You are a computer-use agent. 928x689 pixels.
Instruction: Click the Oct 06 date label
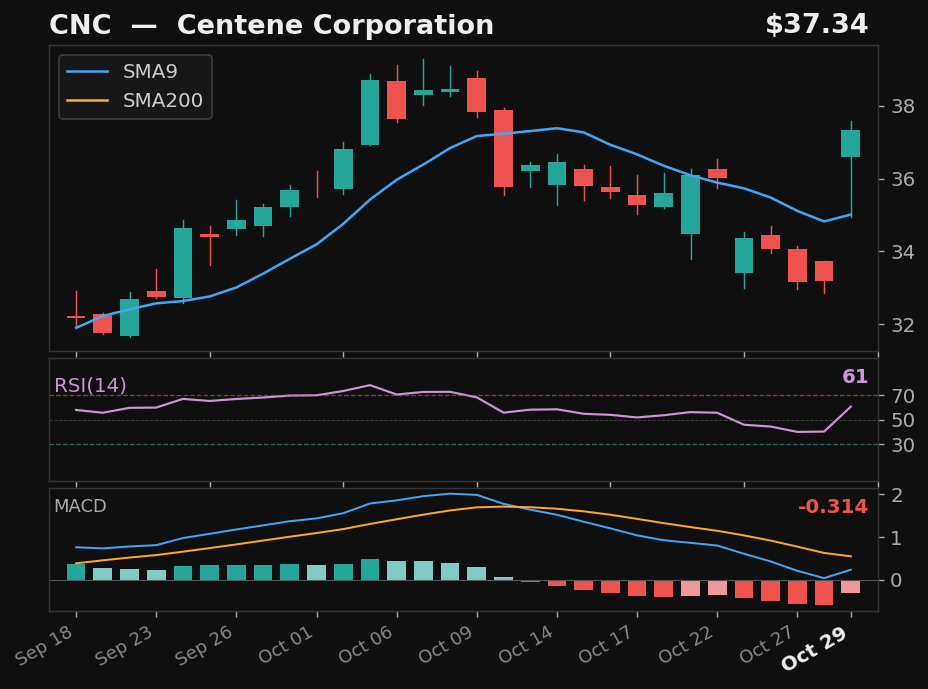pos(366,644)
